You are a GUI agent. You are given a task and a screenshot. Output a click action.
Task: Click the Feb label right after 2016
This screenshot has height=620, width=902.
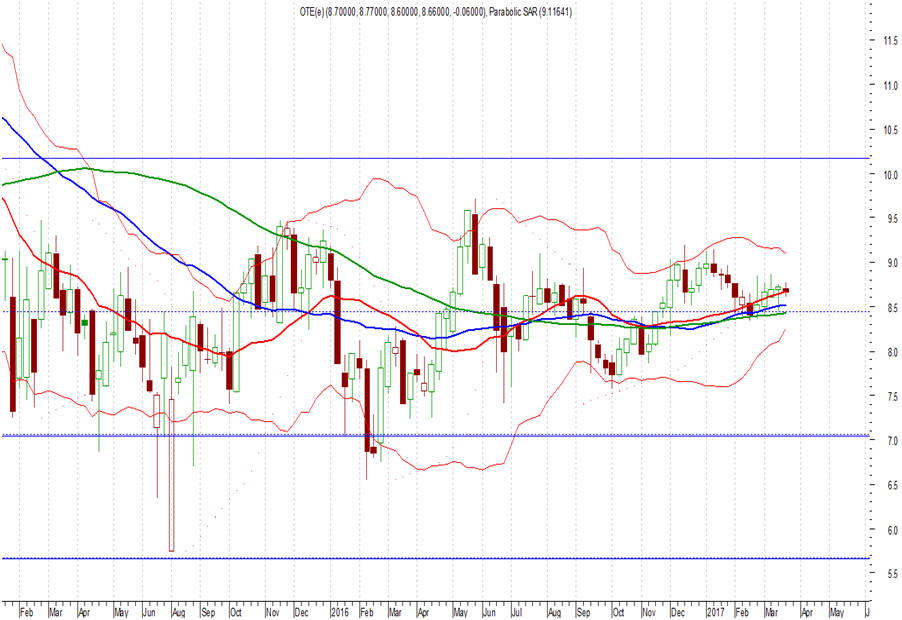[x=366, y=613]
